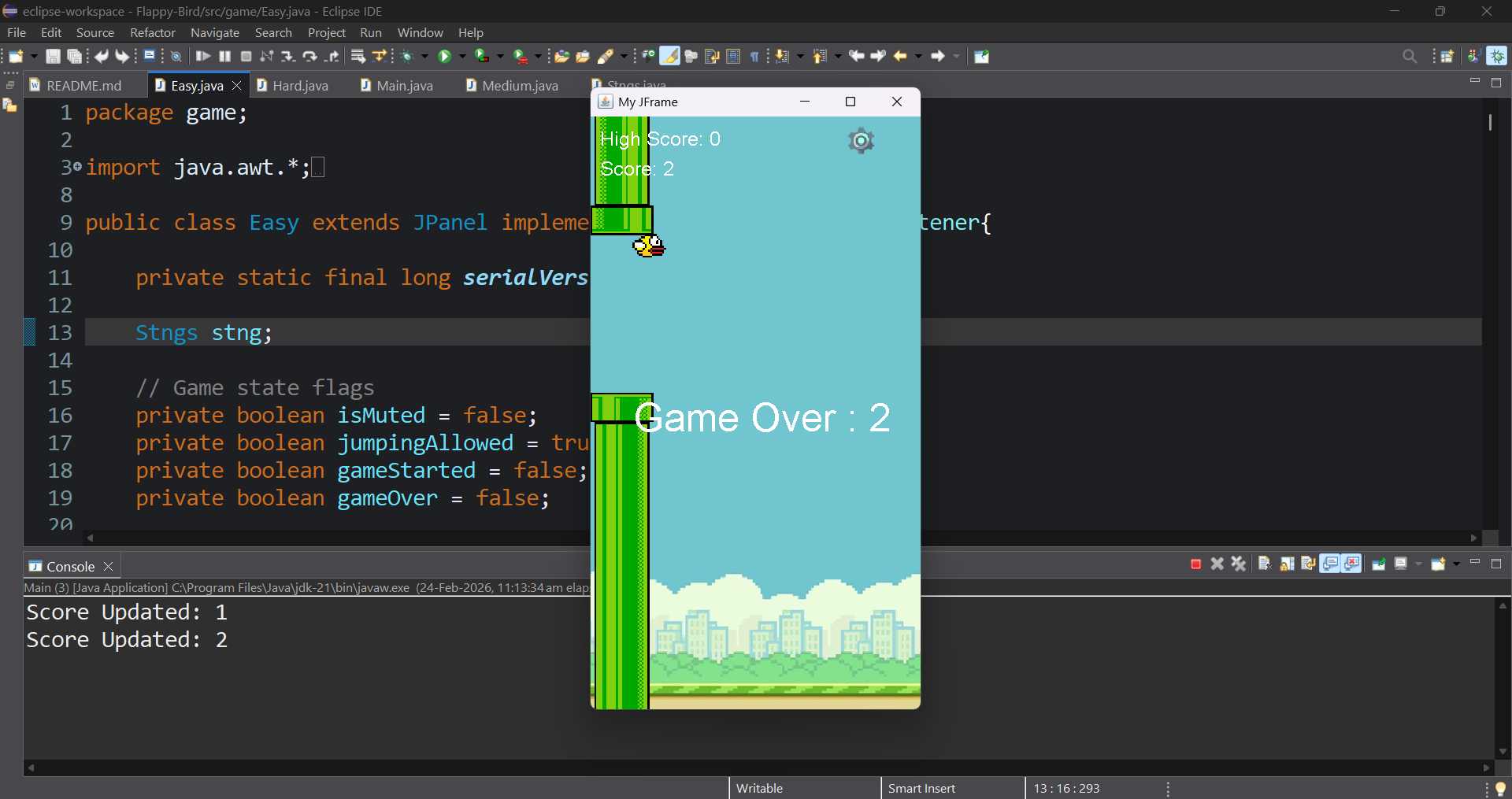The width and height of the screenshot is (1512, 799).
Task: Open the settings gear in the game window
Action: pyautogui.click(x=861, y=141)
